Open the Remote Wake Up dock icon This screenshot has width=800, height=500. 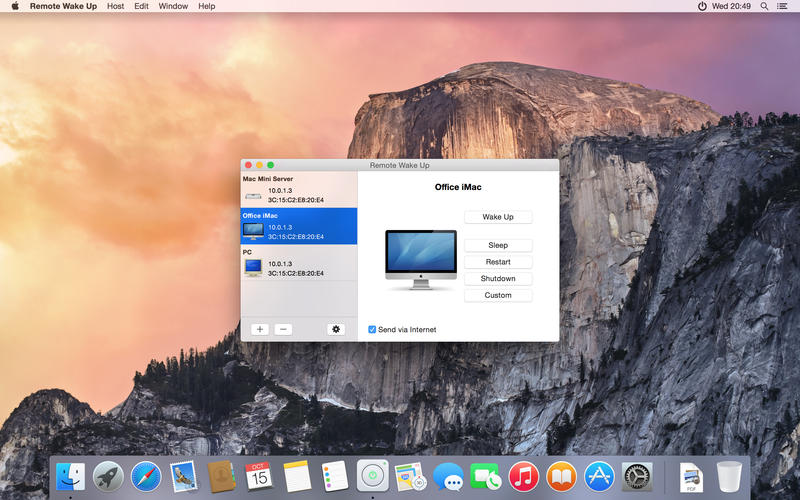(x=372, y=476)
